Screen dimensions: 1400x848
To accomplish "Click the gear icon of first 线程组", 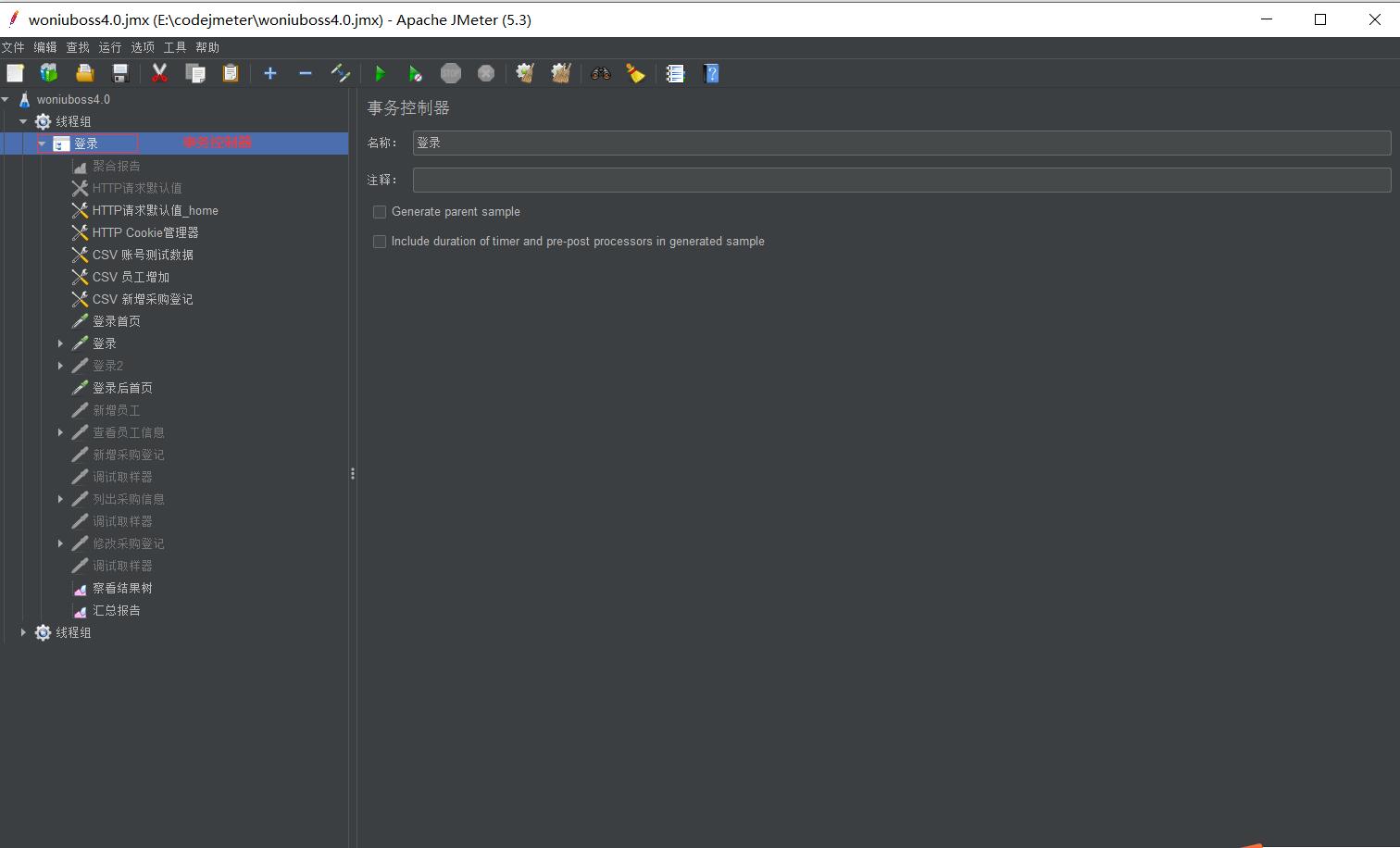I will (x=43, y=121).
